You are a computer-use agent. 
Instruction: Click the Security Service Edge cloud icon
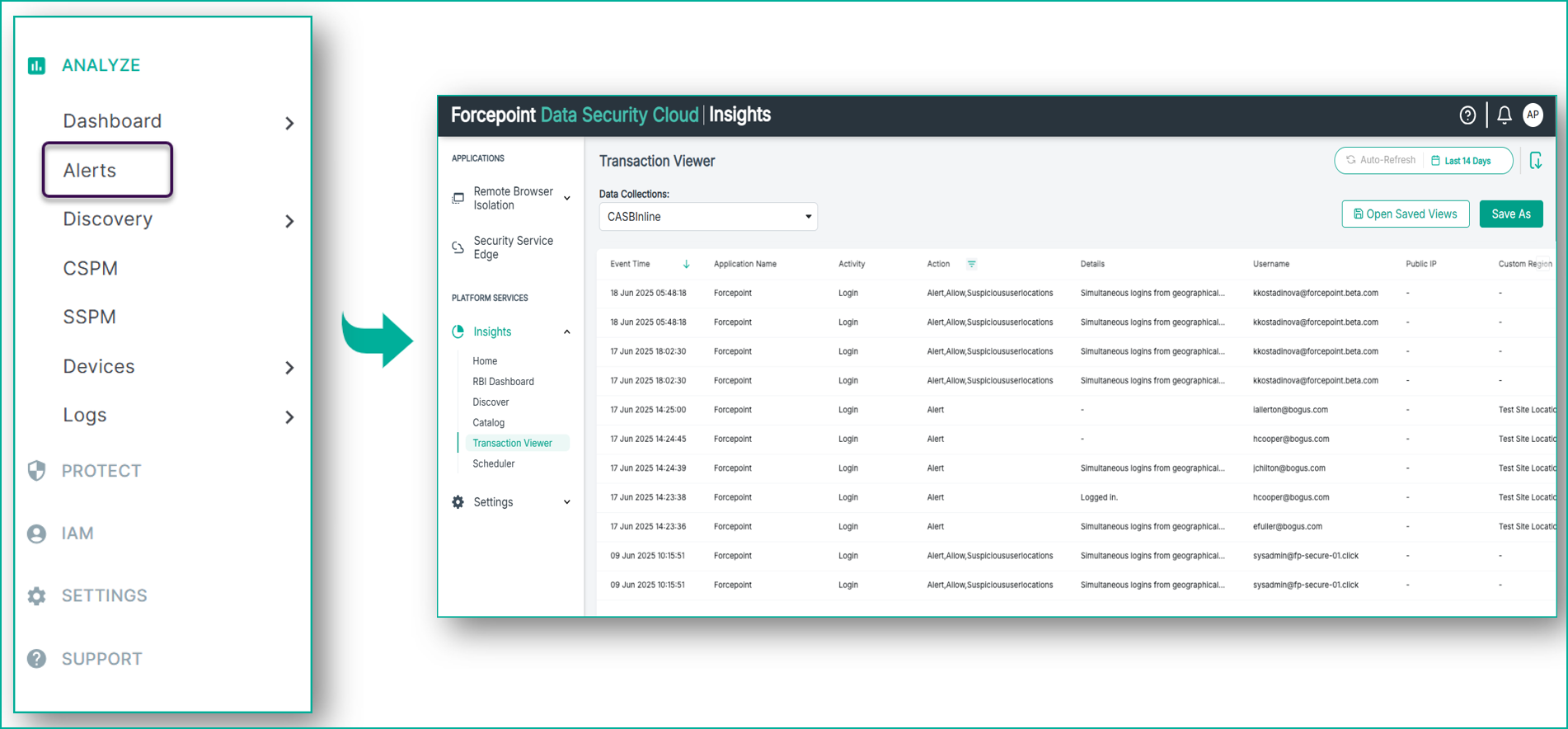458,247
